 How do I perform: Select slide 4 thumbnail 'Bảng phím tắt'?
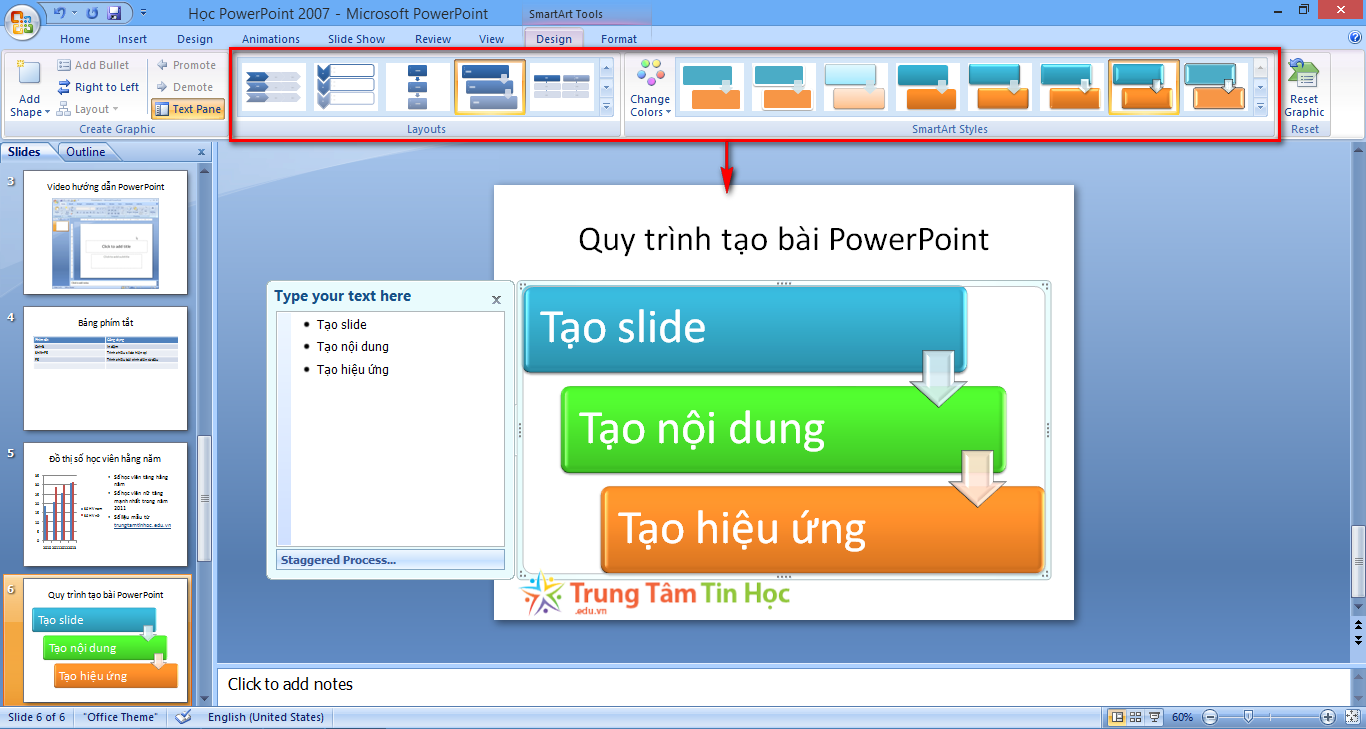click(x=105, y=368)
